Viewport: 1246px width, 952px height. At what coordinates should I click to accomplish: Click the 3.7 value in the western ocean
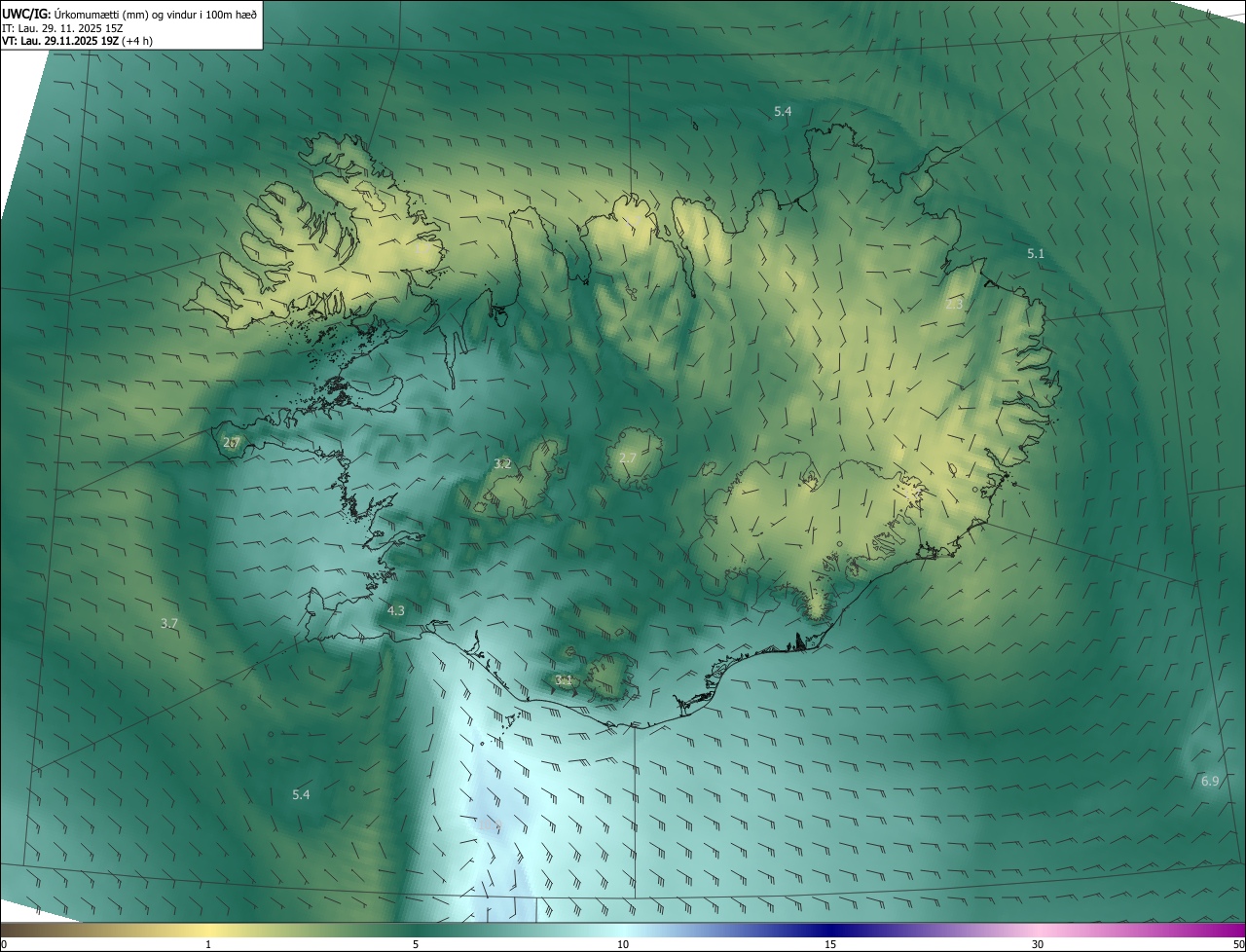169,623
